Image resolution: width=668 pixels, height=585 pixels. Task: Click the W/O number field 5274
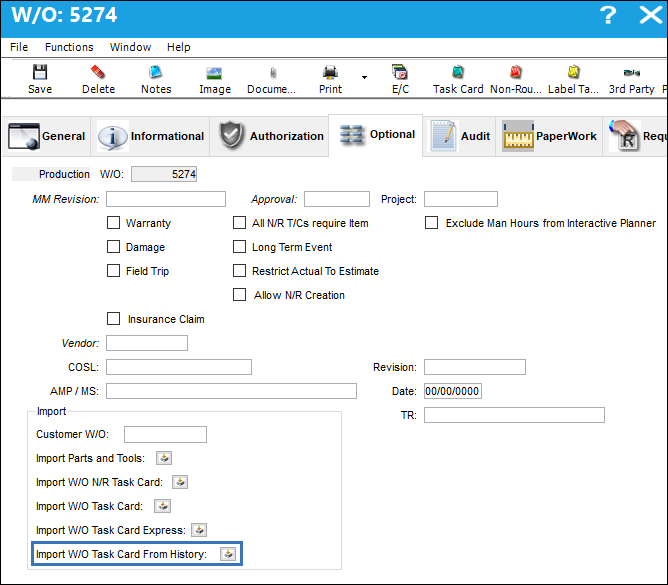click(x=164, y=174)
